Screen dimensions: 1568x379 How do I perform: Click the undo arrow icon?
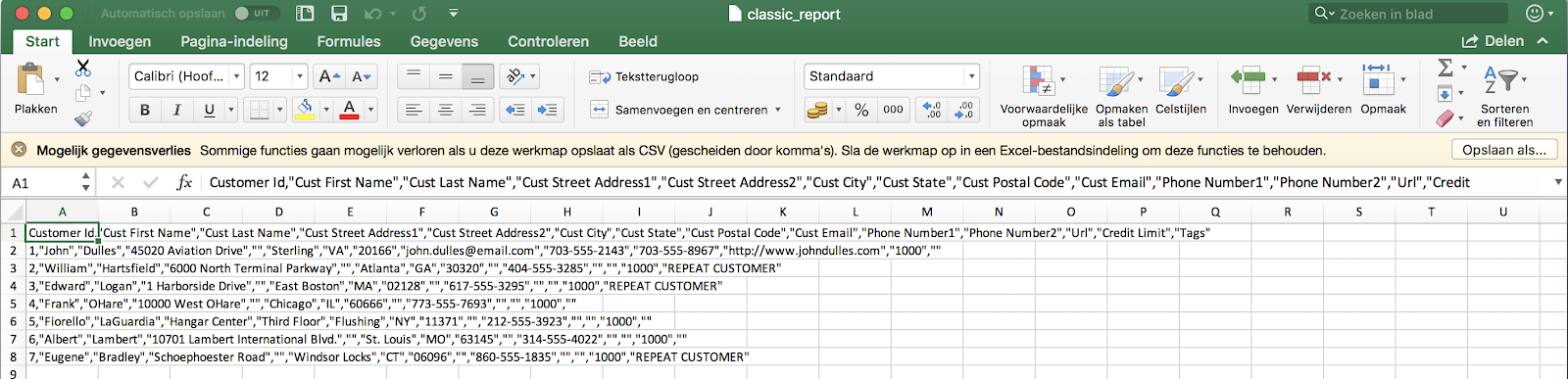pyautogui.click(x=372, y=14)
